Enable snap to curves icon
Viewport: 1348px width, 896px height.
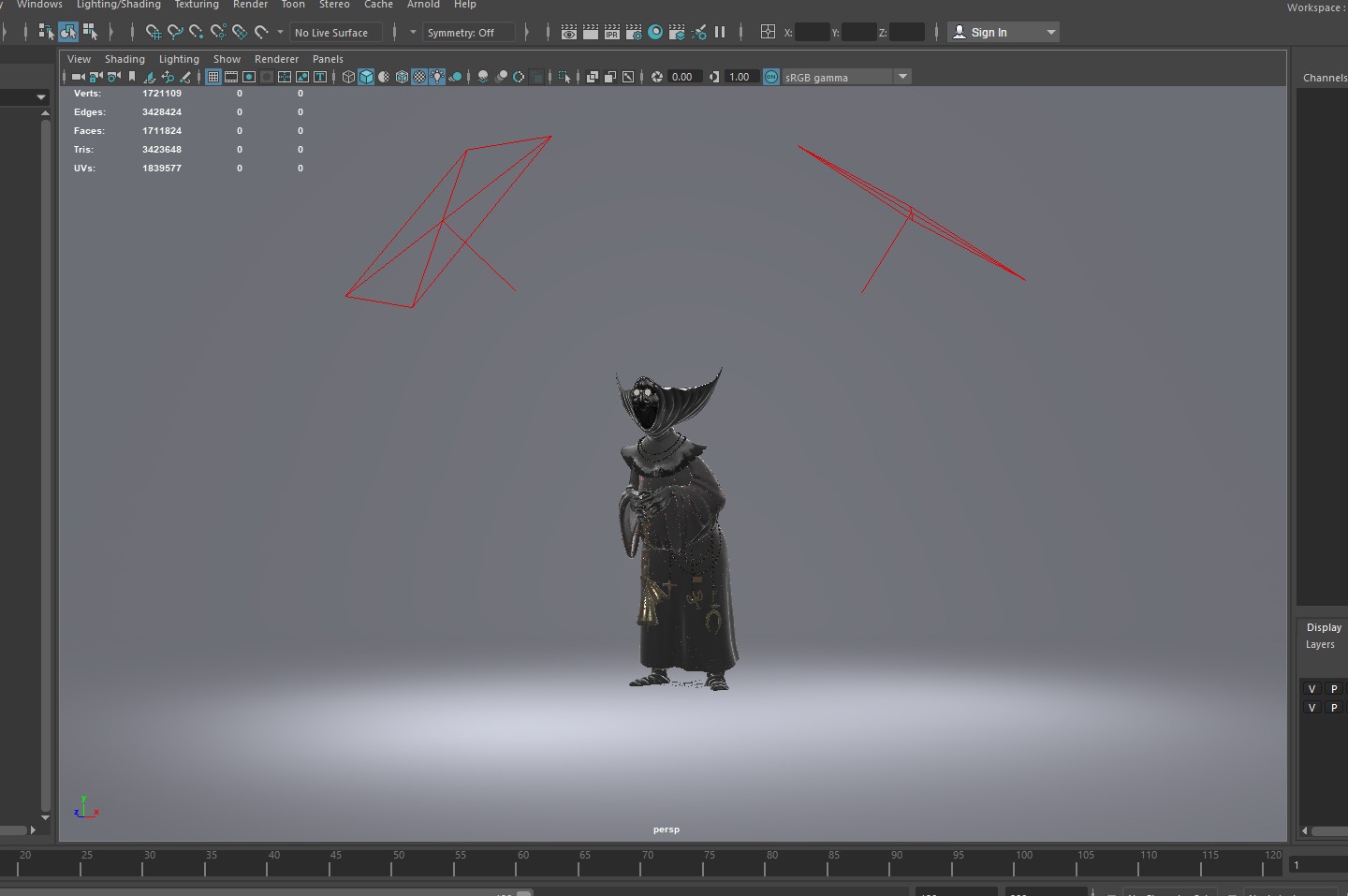pos(175,32)
